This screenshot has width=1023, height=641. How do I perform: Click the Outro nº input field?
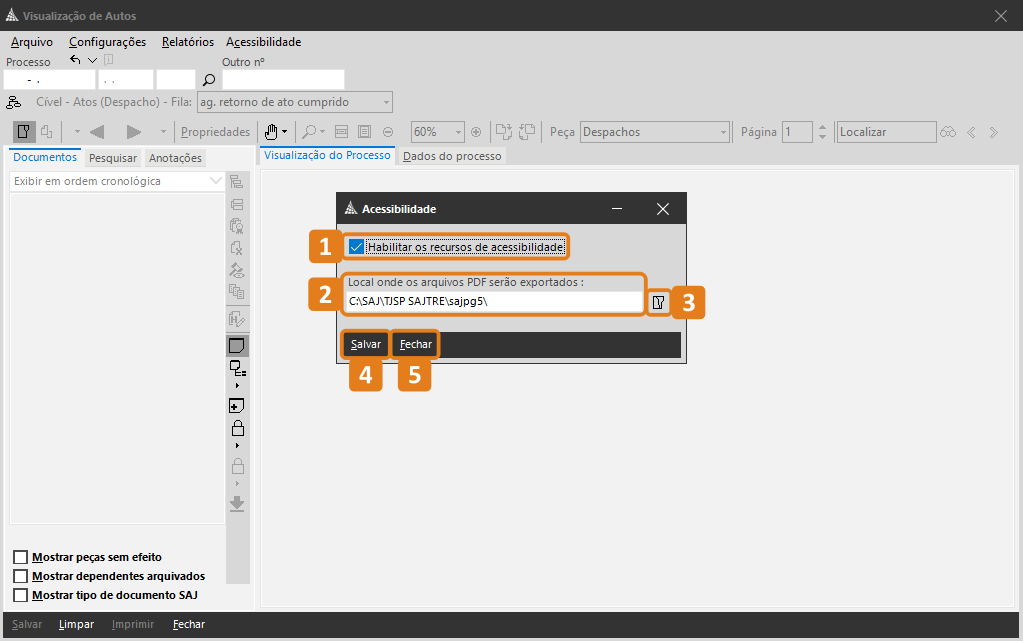pyautogui.click(x=283, y=80)
